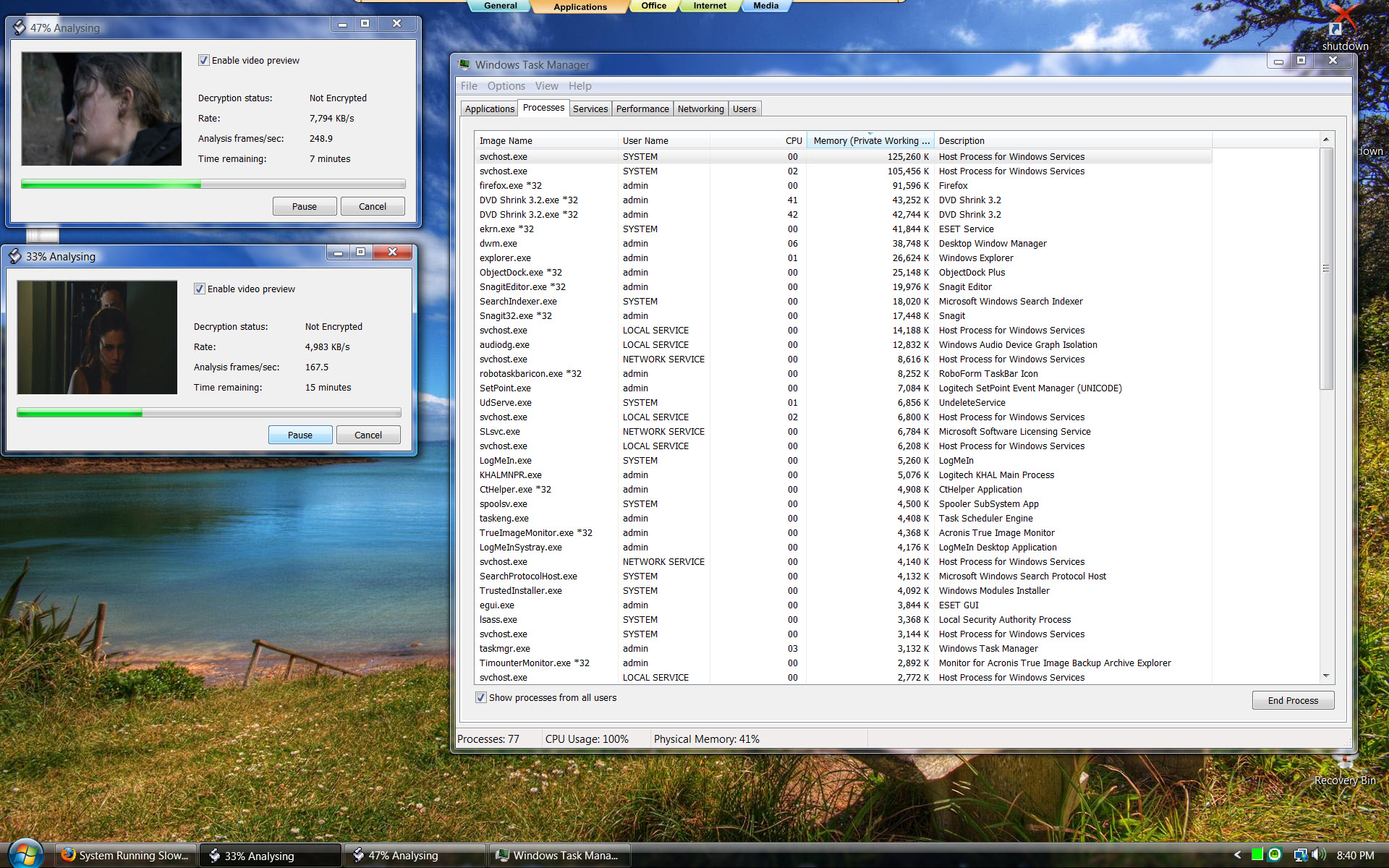Switch to the Services tab
Screen dimensions: 1389x868
pyautogui.click(x=590, y=109)
